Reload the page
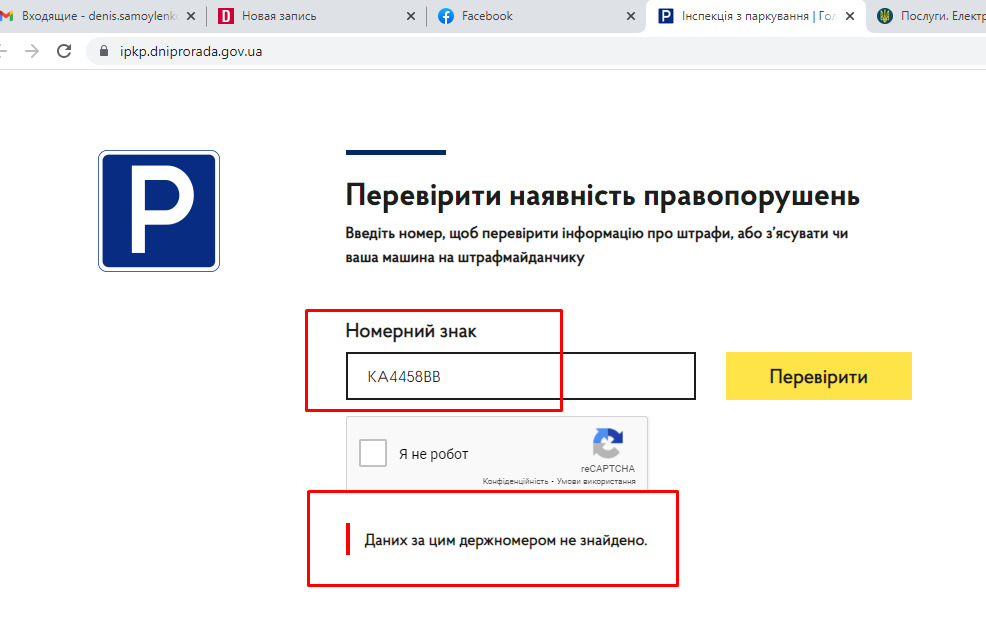 (64, 51)
